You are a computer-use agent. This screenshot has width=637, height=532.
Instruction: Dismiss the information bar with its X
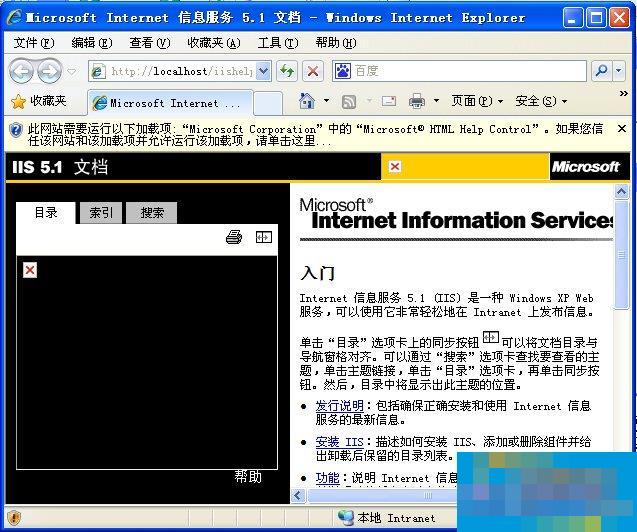click(622, 129)
